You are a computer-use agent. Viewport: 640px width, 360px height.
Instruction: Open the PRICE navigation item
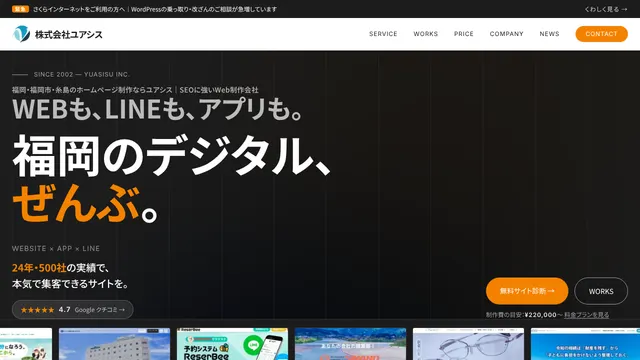click(464, 34)
